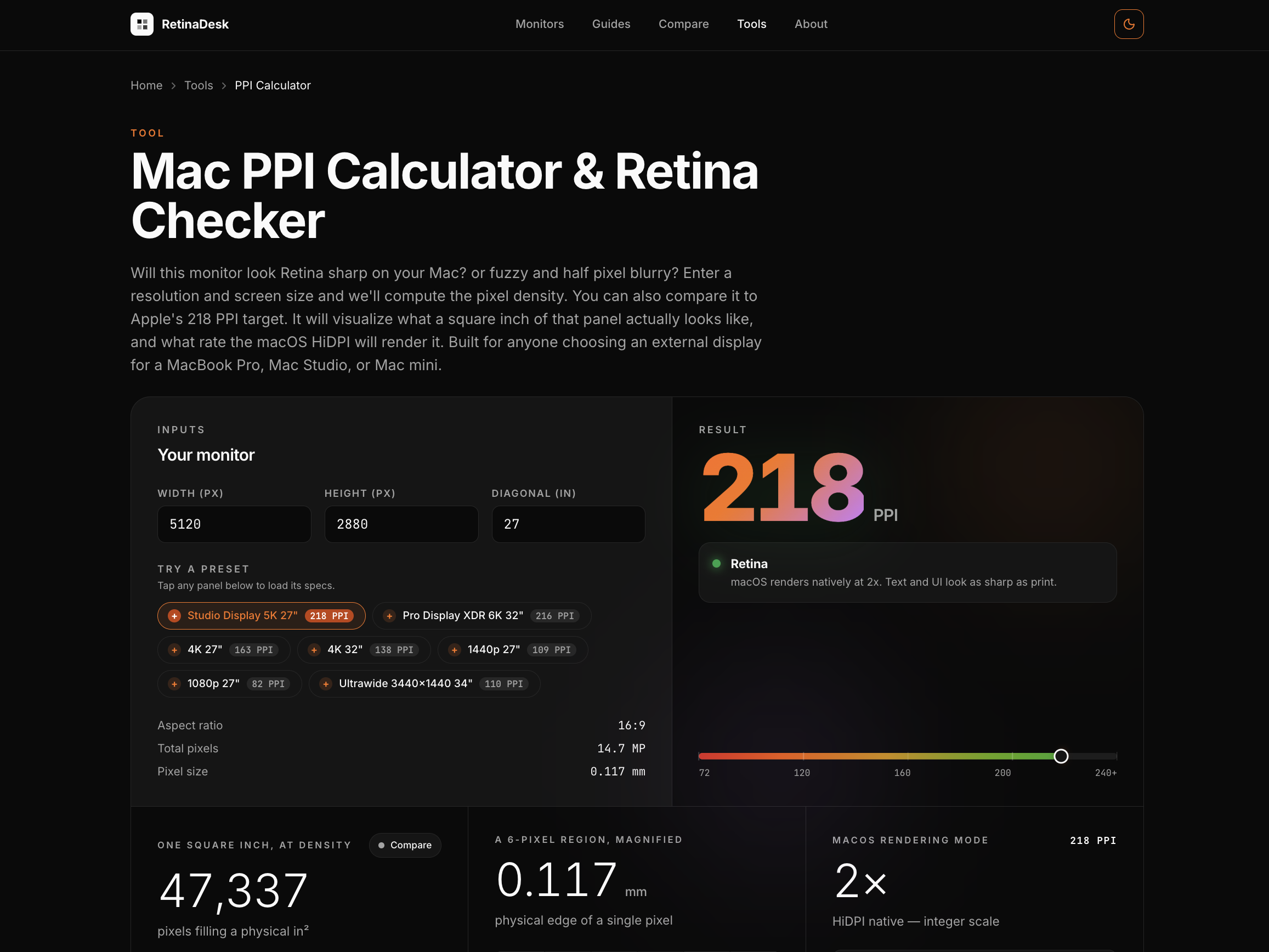This screenshot has height=952, width=1269.
Task: Load the Ultrawide 3440×1440 34" preset
Action: click(424, 684)
